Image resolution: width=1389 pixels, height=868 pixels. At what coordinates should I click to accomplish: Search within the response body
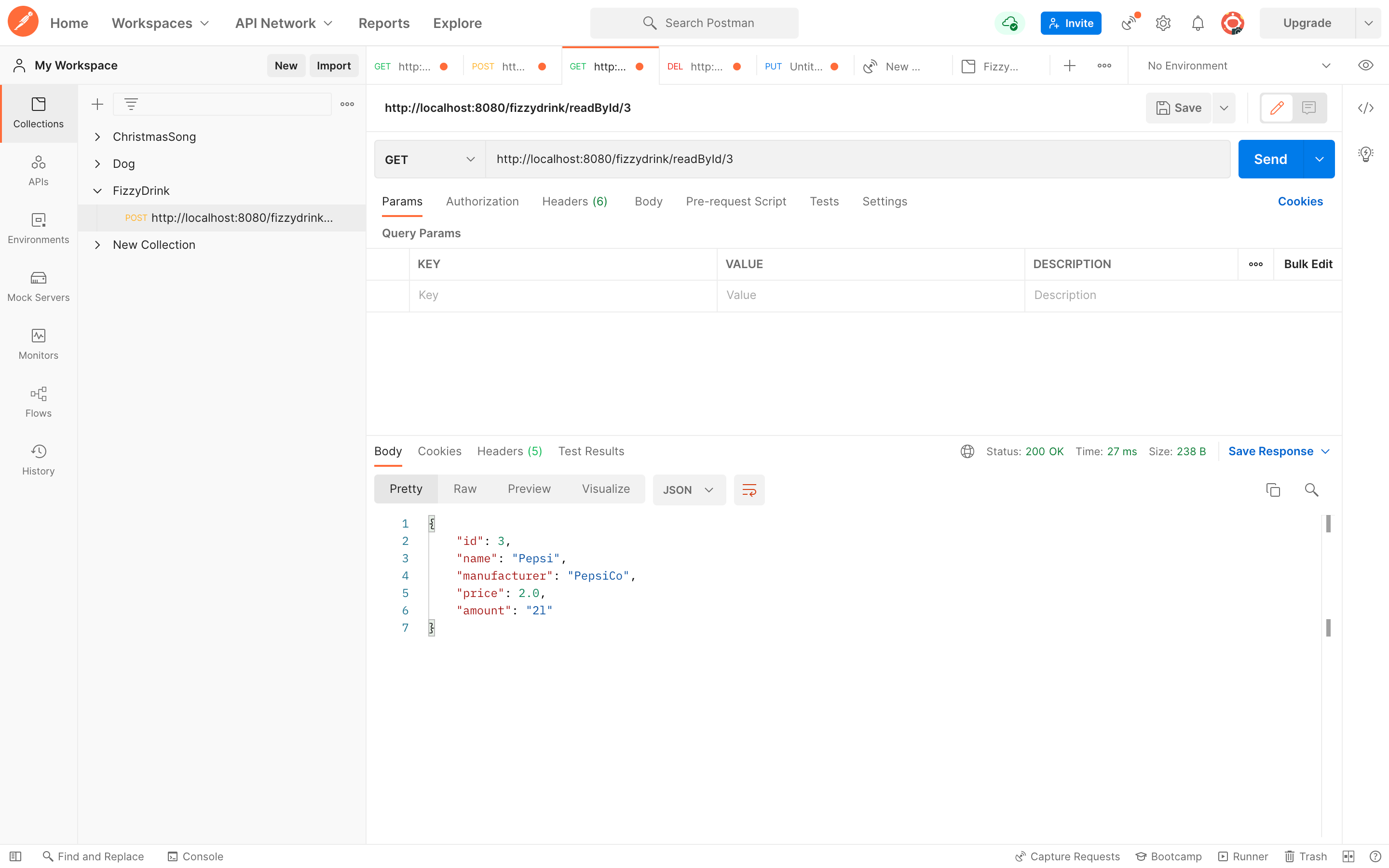[x=1312, y=489]
